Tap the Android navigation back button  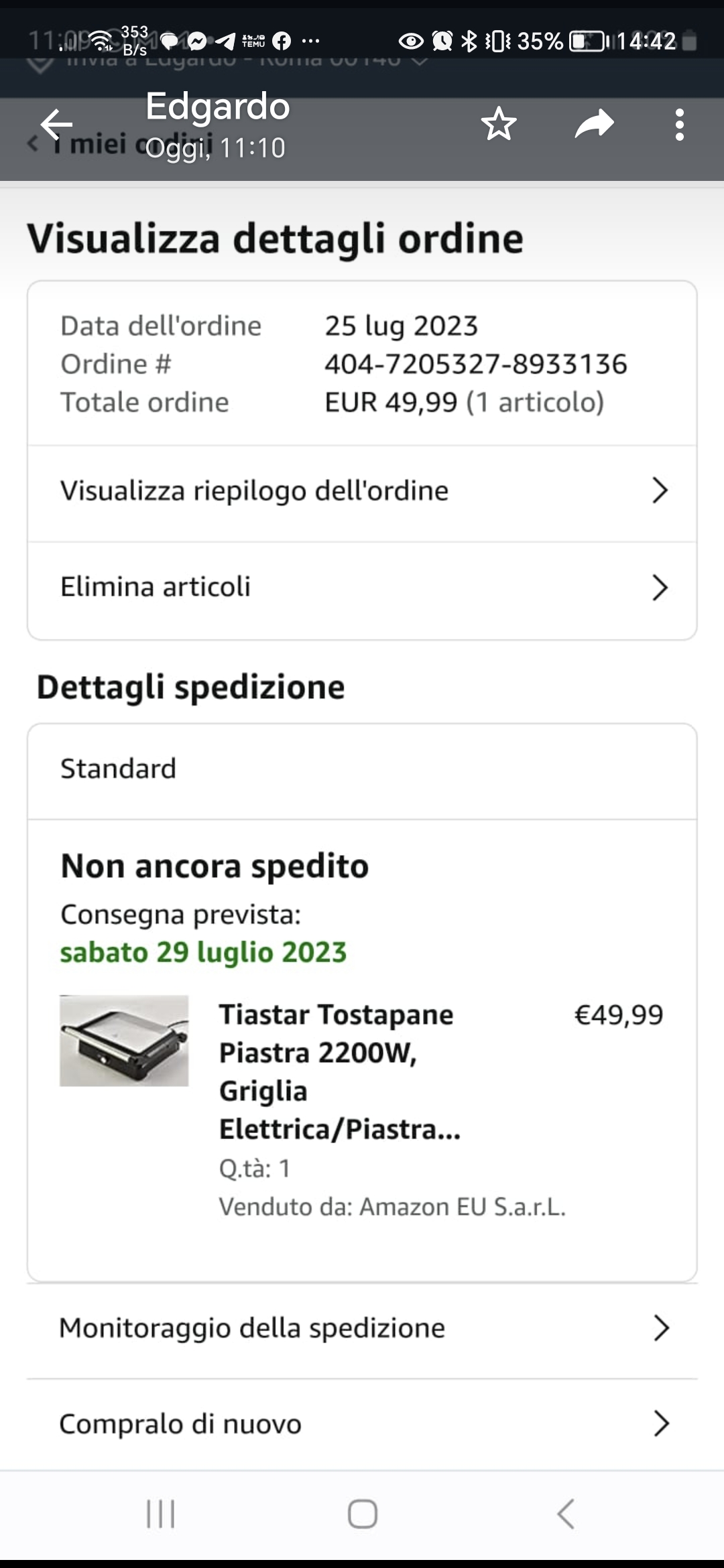point(566,1514)
